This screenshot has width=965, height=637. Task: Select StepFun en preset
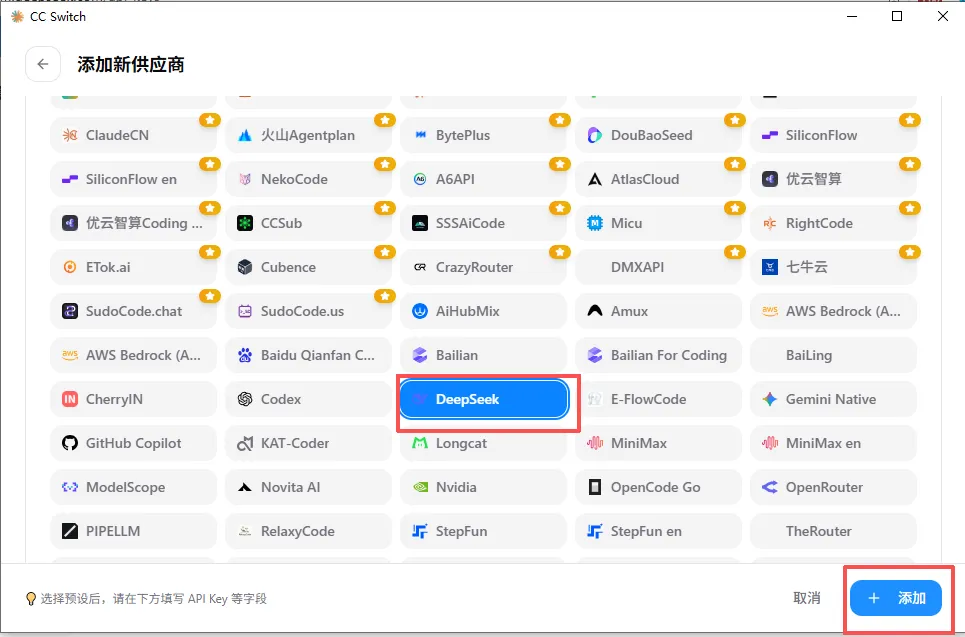[659, 531]
